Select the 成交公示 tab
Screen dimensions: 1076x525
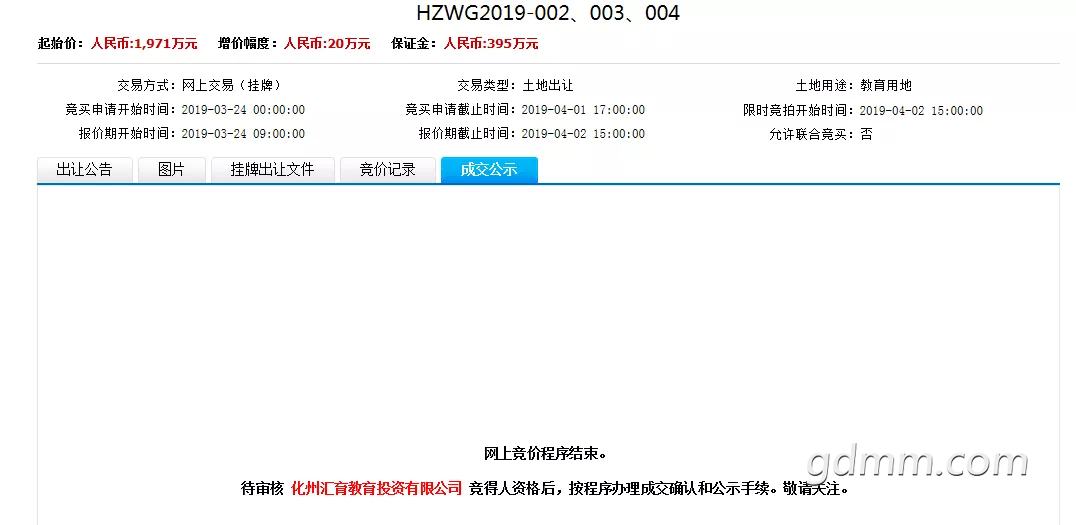pos(489,170)
